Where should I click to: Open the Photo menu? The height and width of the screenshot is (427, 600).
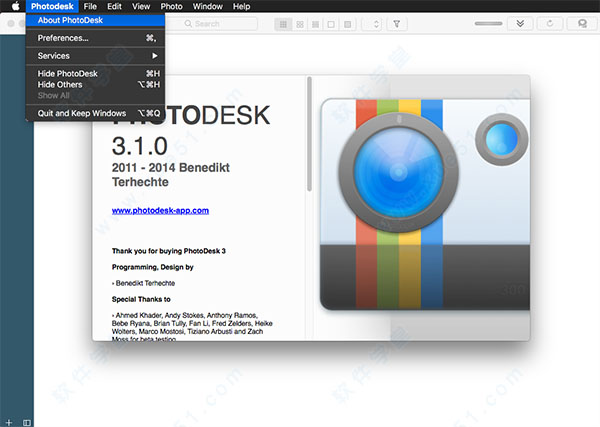[x=171, y=6]
